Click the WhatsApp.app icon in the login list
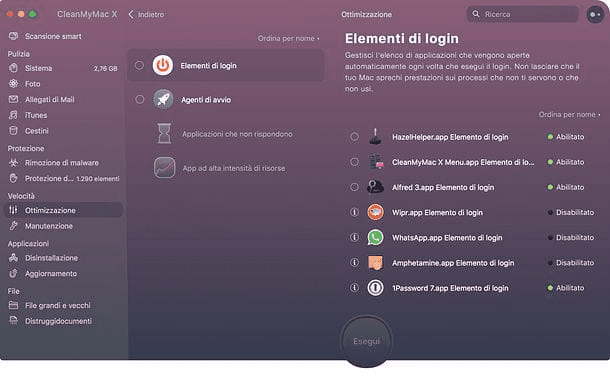The height and width of the screenshot is (385, 610). (x=375, y=238)
